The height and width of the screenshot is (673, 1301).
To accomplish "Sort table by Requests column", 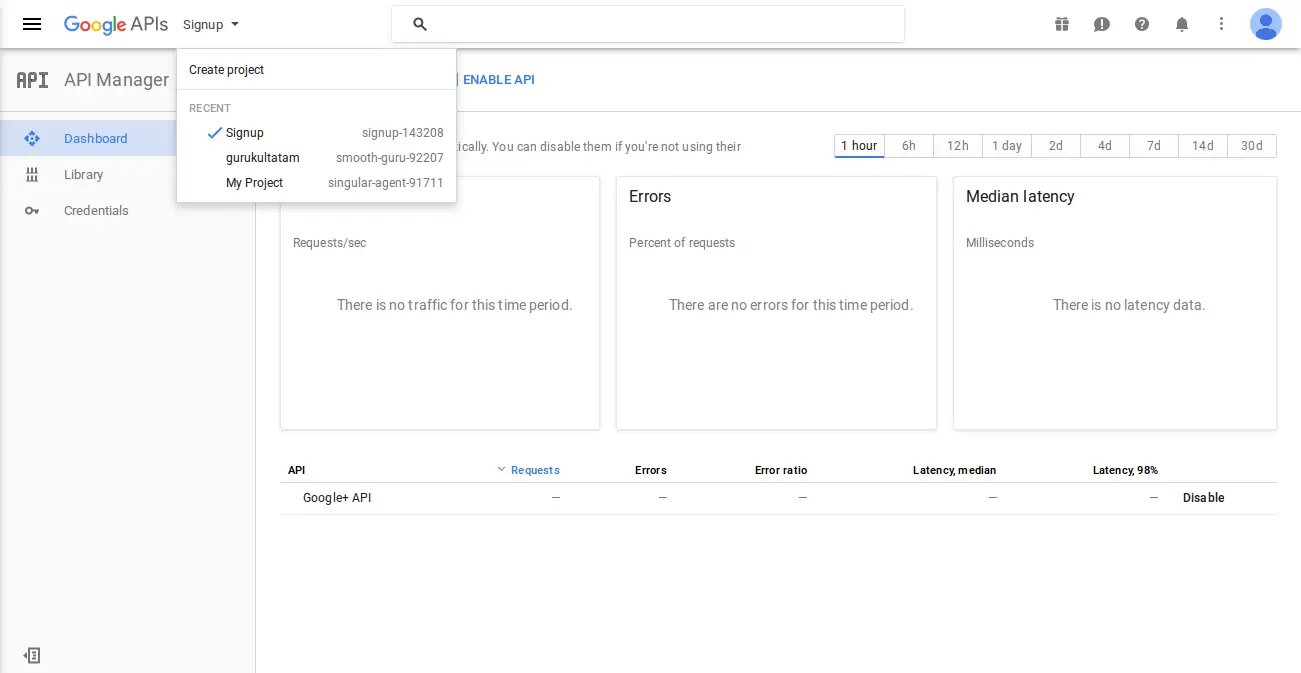I will [x=534, y=470].
